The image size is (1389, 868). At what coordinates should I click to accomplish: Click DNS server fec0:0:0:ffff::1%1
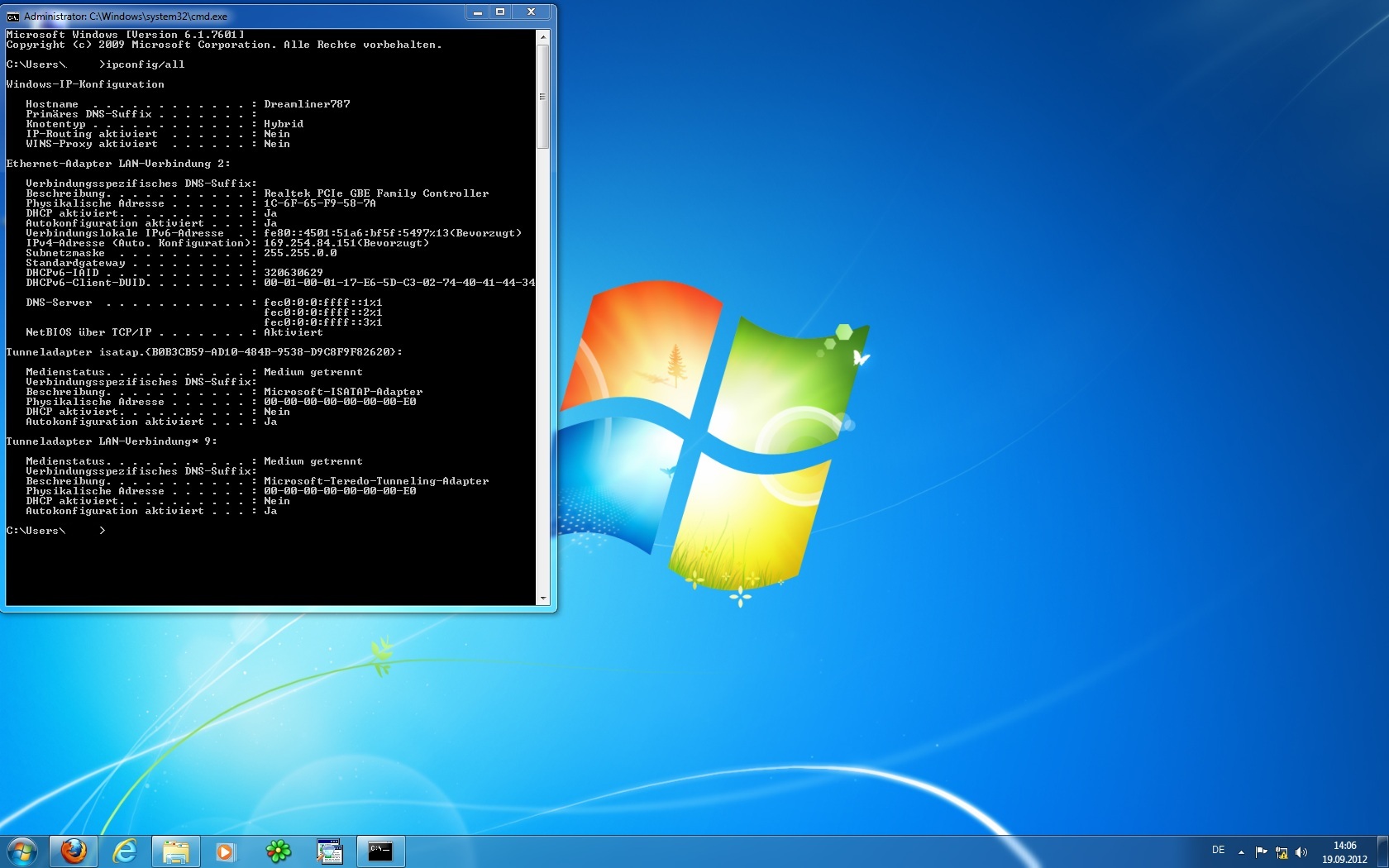[323, 303]
